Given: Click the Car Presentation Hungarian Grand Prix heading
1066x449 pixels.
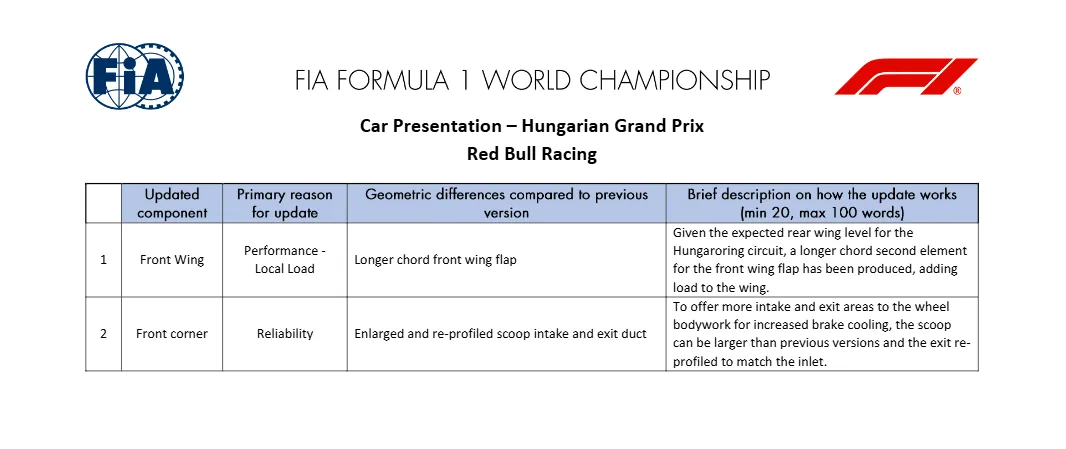Looking at the screenshot, I should pos(532,126).
